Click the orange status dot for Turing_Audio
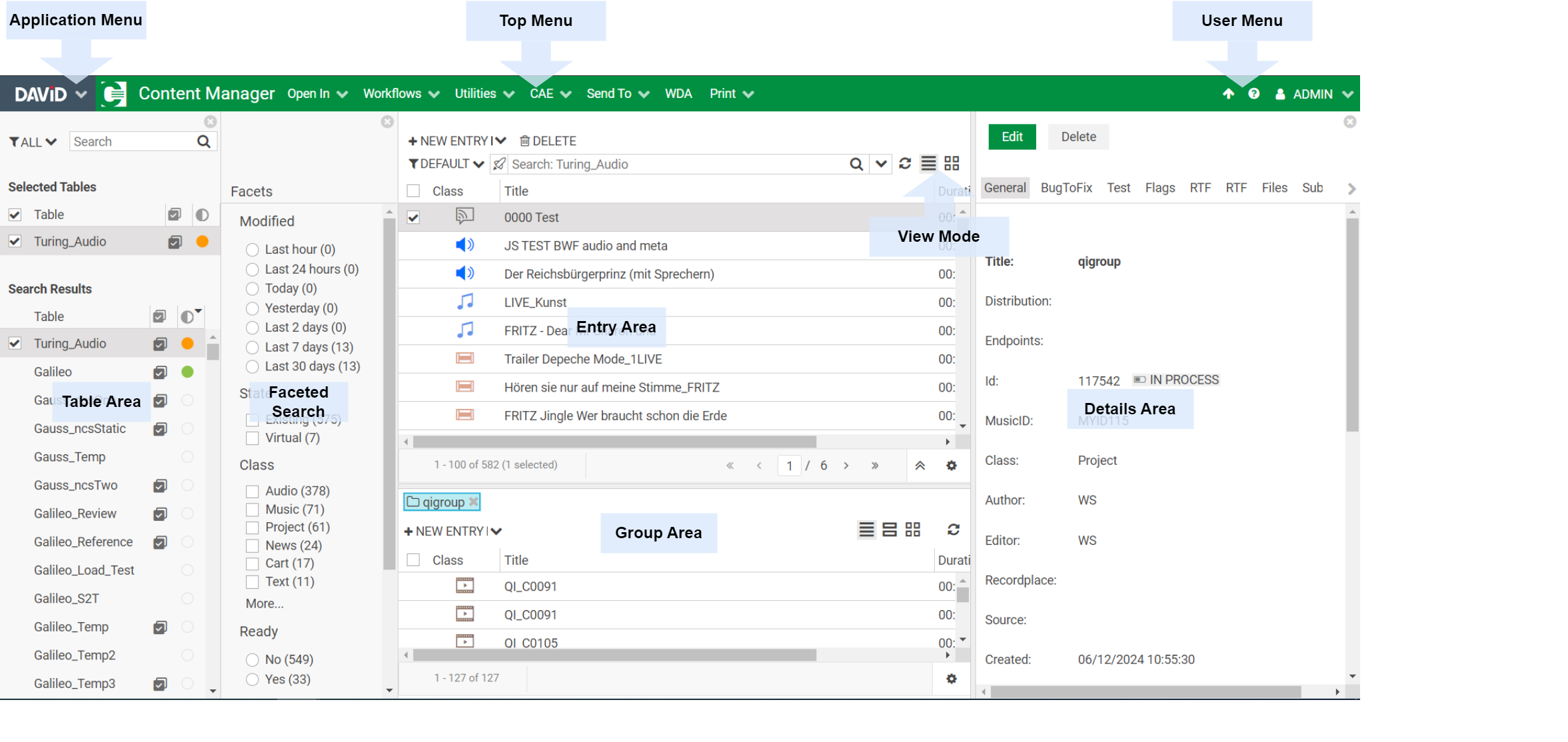Image resolution: width=1568 pixels, height=742 pixels. pyautogui.click(x=203, y=242)
